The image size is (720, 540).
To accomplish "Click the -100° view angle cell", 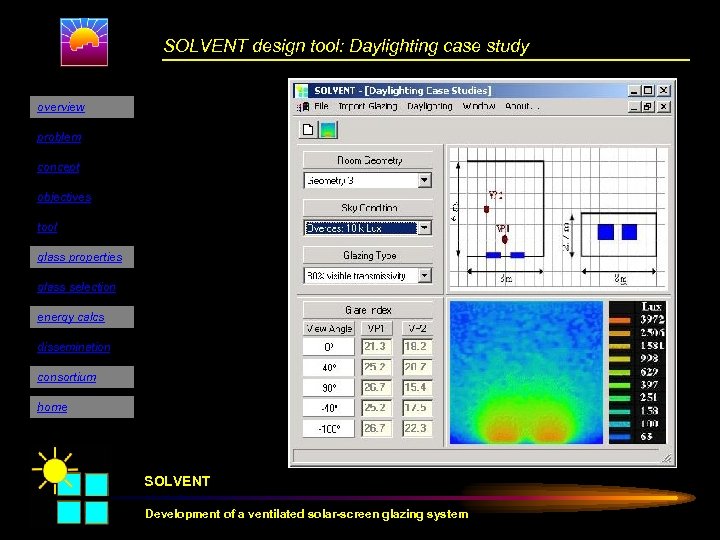I will click(x=329, y=428).
